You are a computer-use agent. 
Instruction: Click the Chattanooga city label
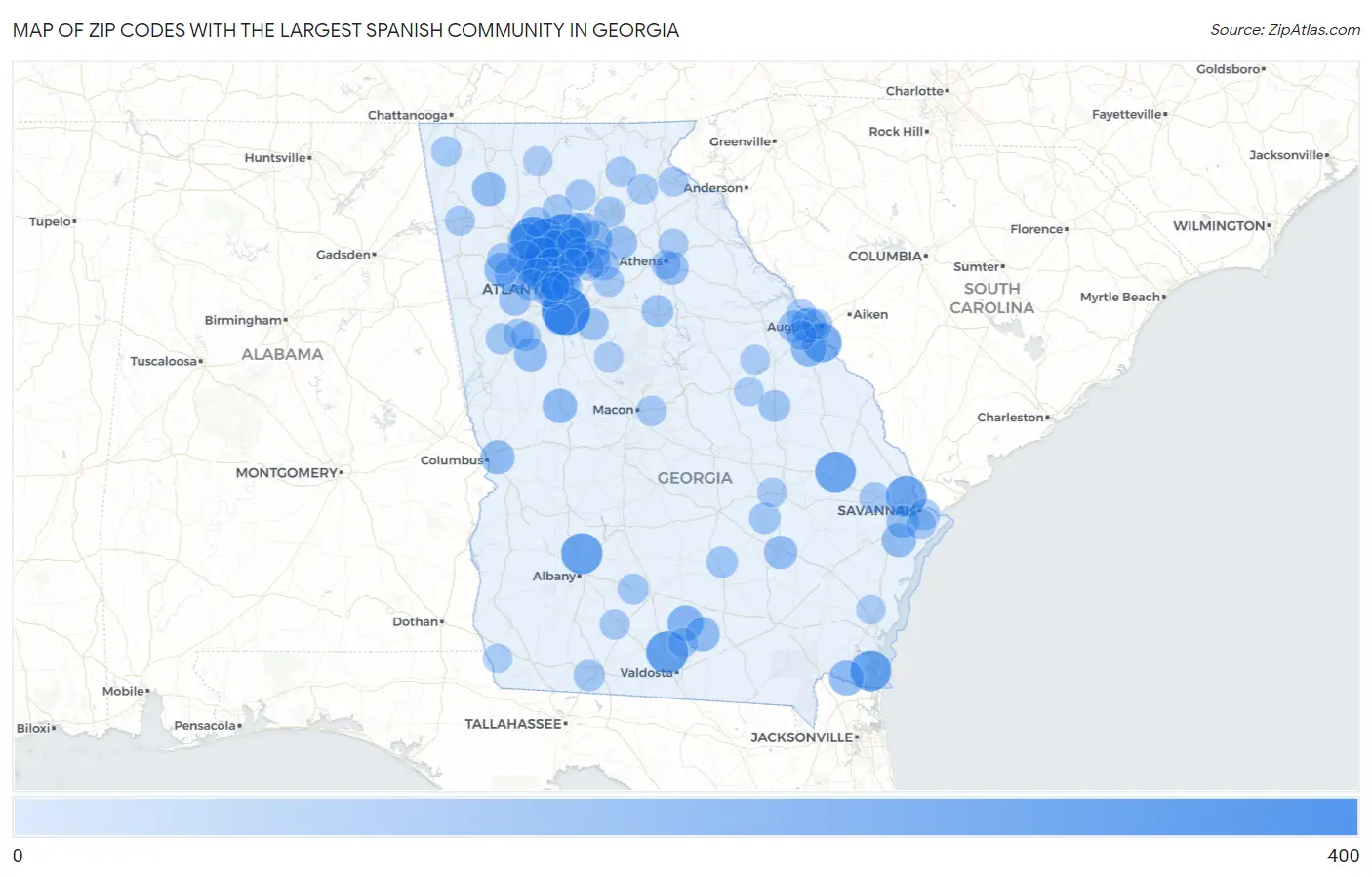410,115
